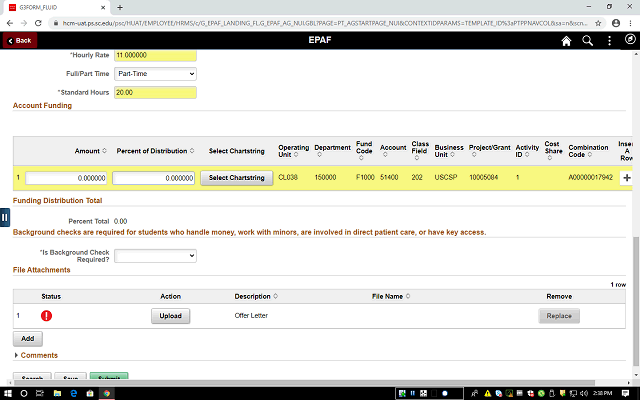Go back with the browser arrow

tap(10, 23)
